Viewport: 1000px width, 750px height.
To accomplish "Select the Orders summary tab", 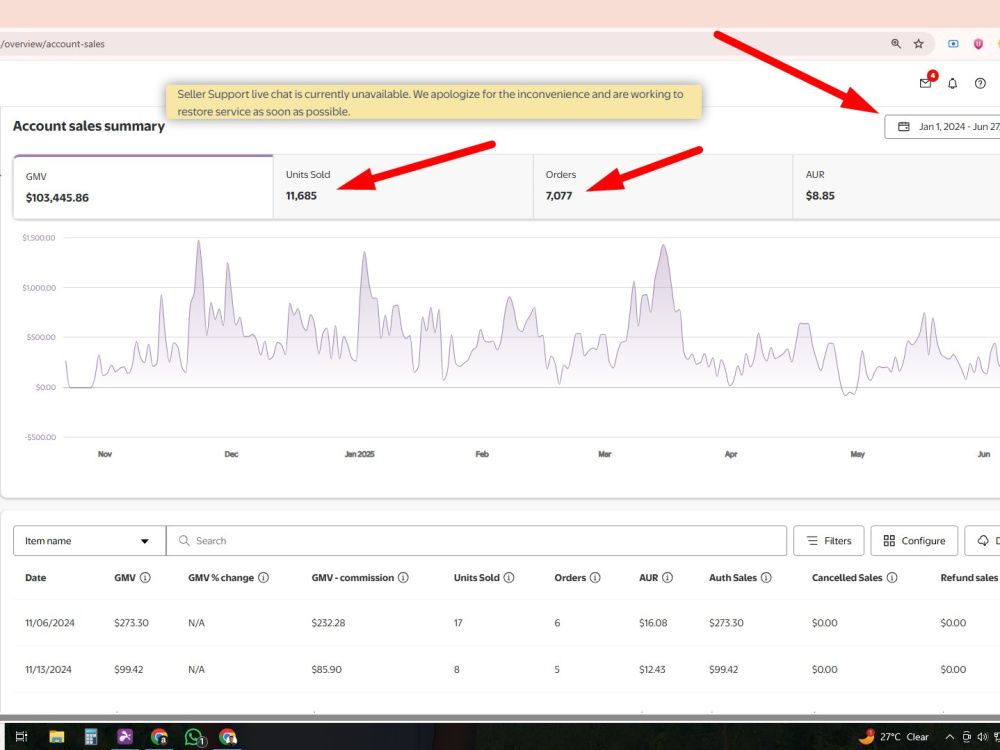I will (663, 187).
